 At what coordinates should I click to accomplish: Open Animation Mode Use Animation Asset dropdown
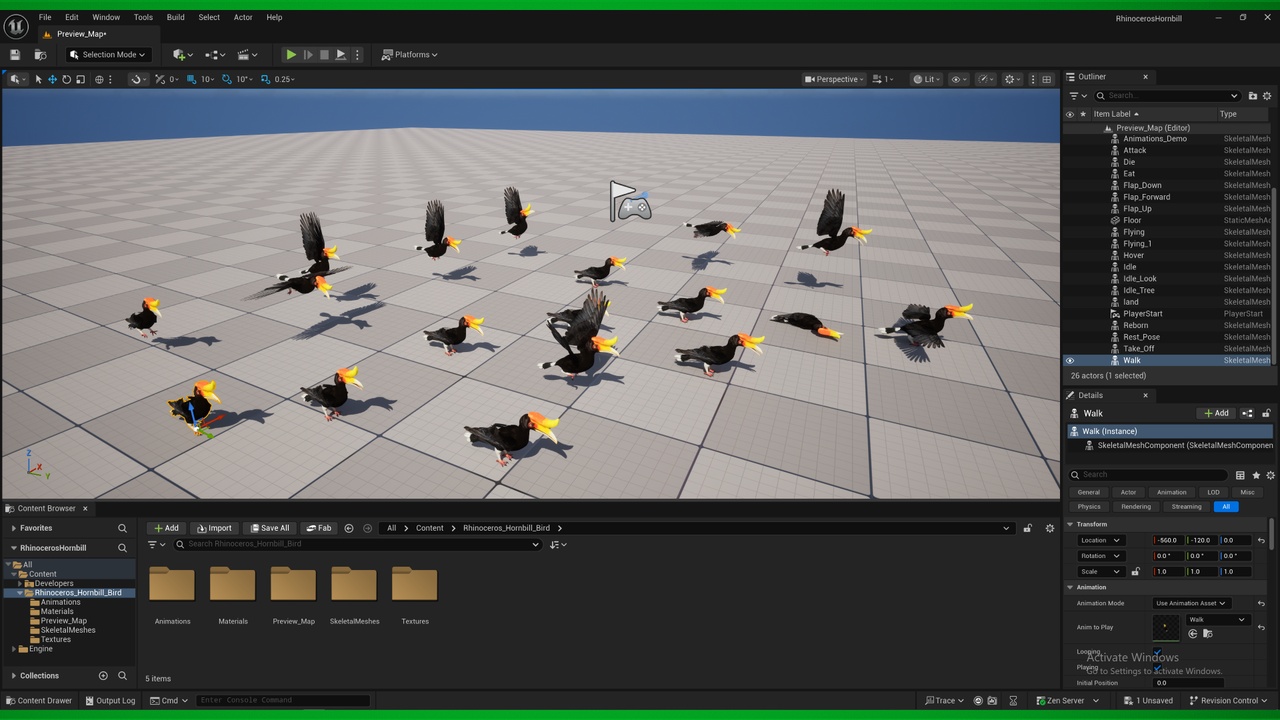click(1190, 603)
